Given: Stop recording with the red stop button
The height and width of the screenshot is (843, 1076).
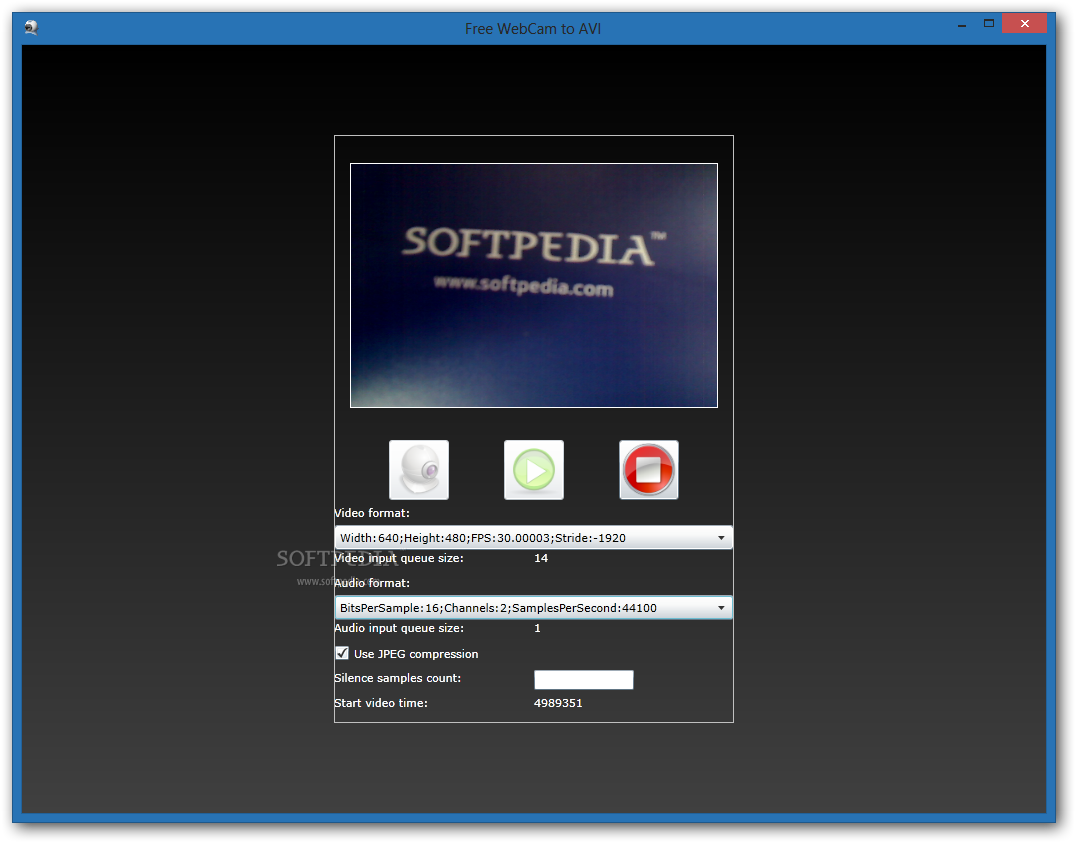Looking at the screenshot, I should (648, 470).
